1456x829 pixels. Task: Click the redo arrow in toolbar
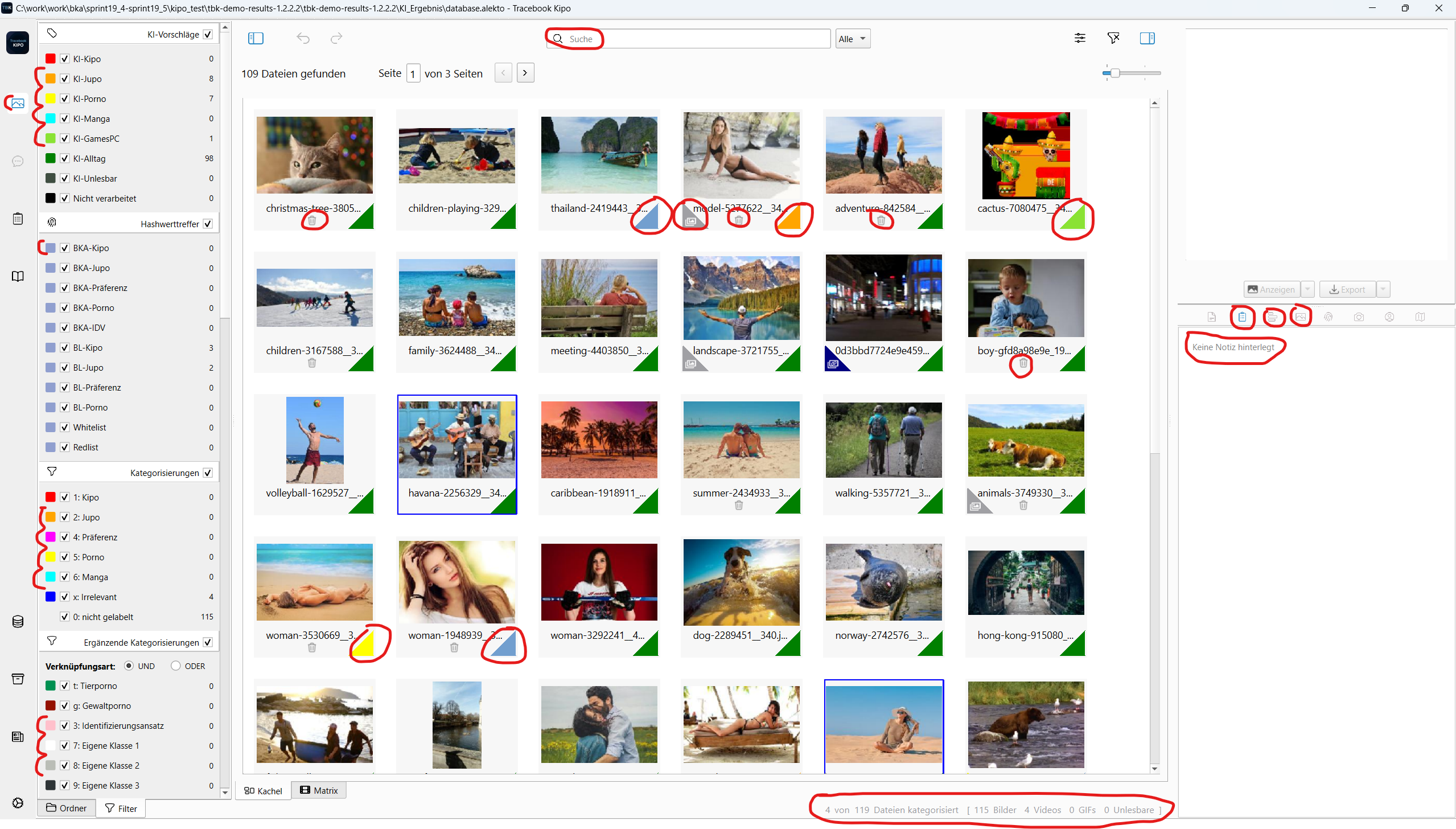(x=336, y=38)
